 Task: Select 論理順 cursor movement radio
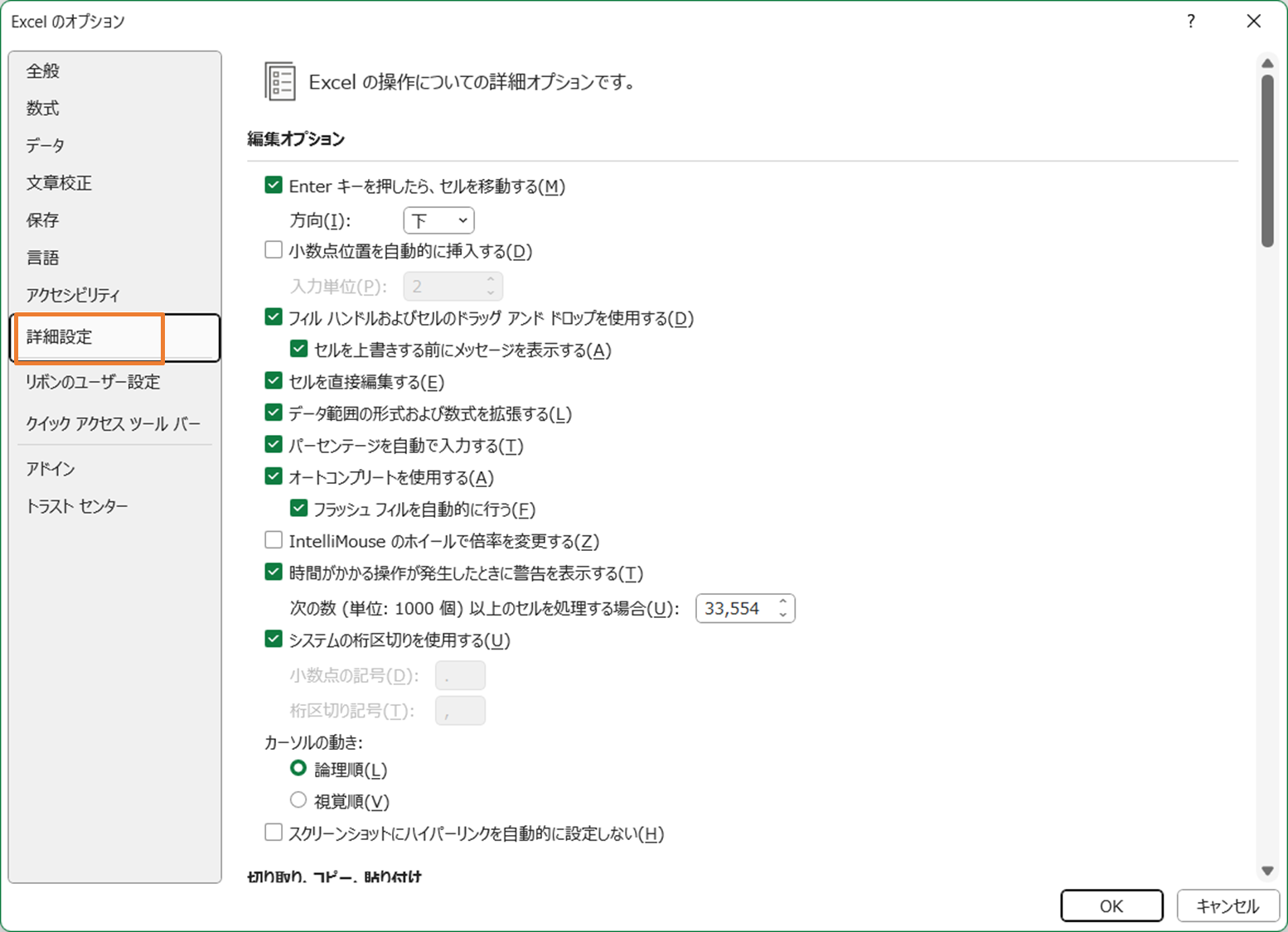coord(298,769)
